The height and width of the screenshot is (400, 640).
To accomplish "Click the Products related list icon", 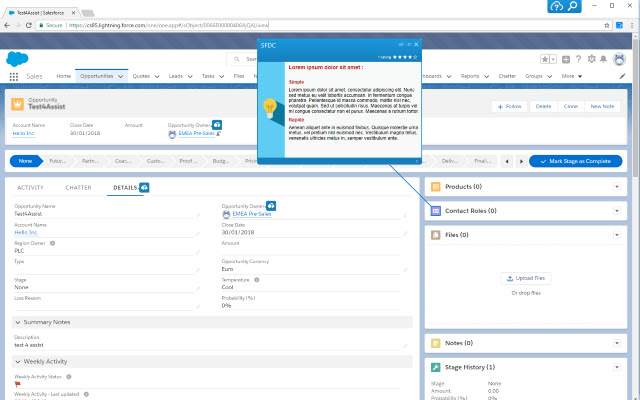I will [436, 187].
